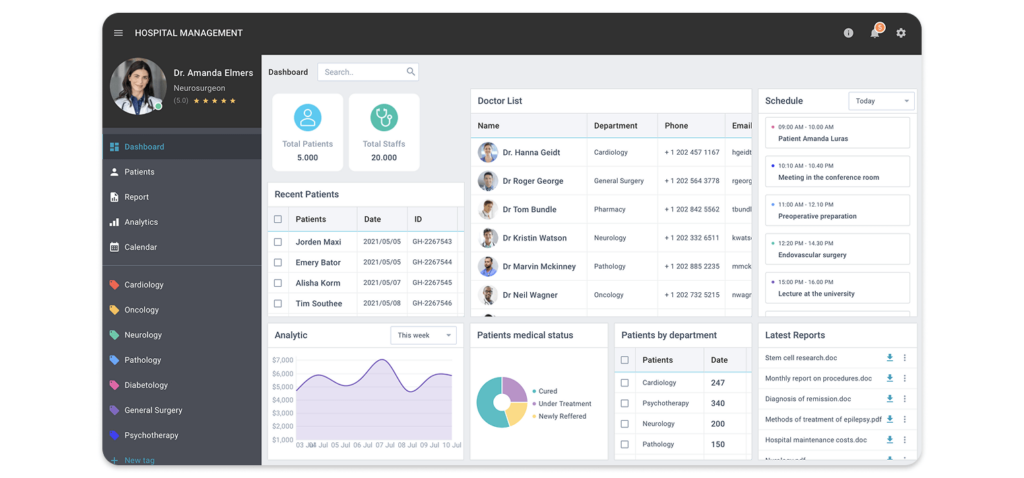This screenshot has height=478, width=1024.
Task: Click the info icon in header
Action: 848,33
